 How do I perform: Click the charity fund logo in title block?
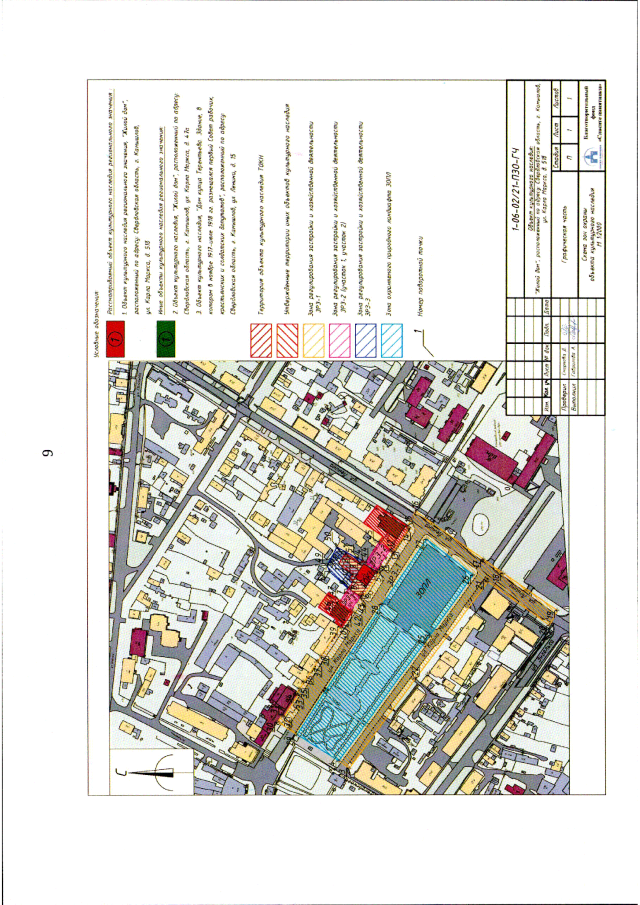pos(590,156)
